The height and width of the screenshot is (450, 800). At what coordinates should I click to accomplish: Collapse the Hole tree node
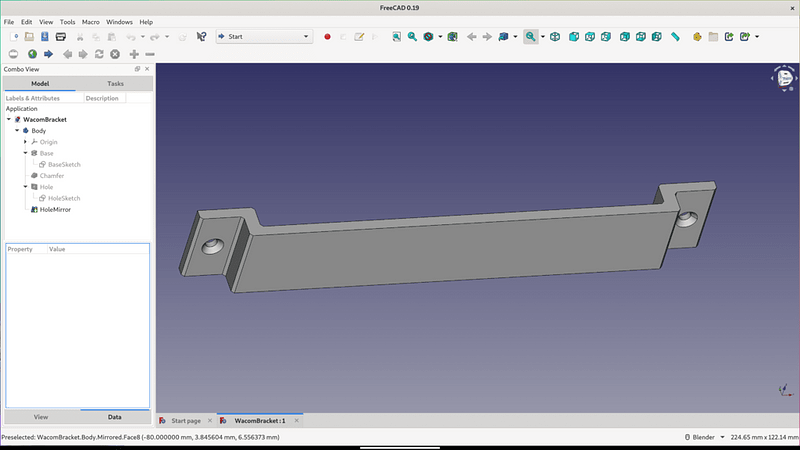coord(25,187)
